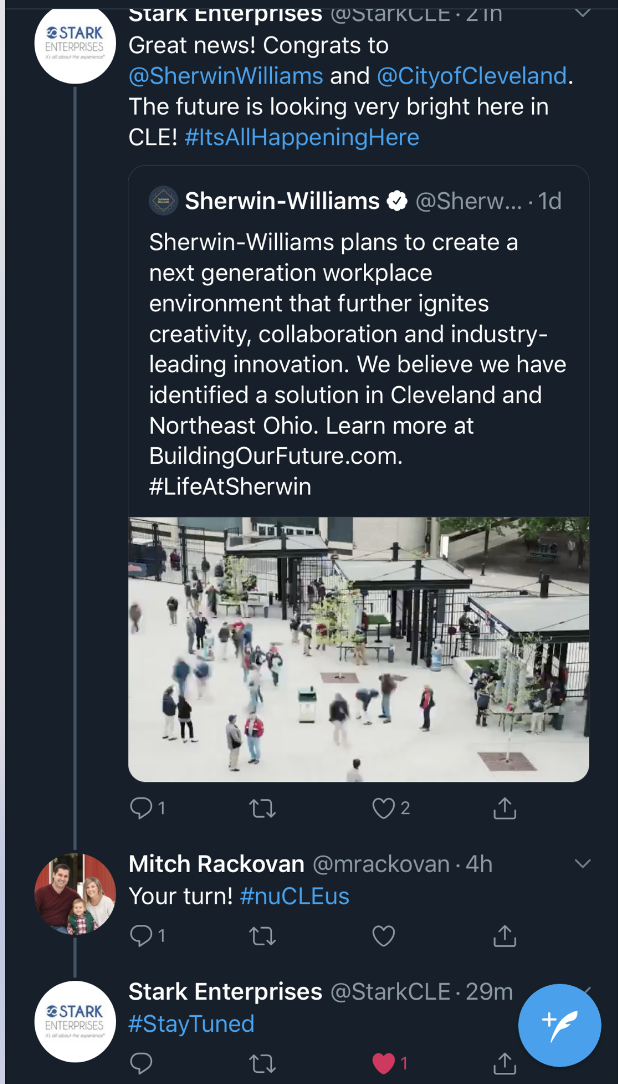Unlike the #StayTuned tweet

[x=384, y=1063]
